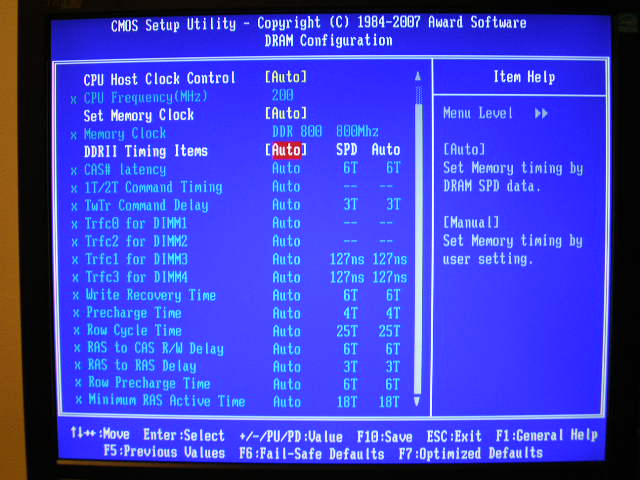Click Precharge Time SPD value 4T
The width and height of the screenshot is (640, 480).
[x=350, y=313]
